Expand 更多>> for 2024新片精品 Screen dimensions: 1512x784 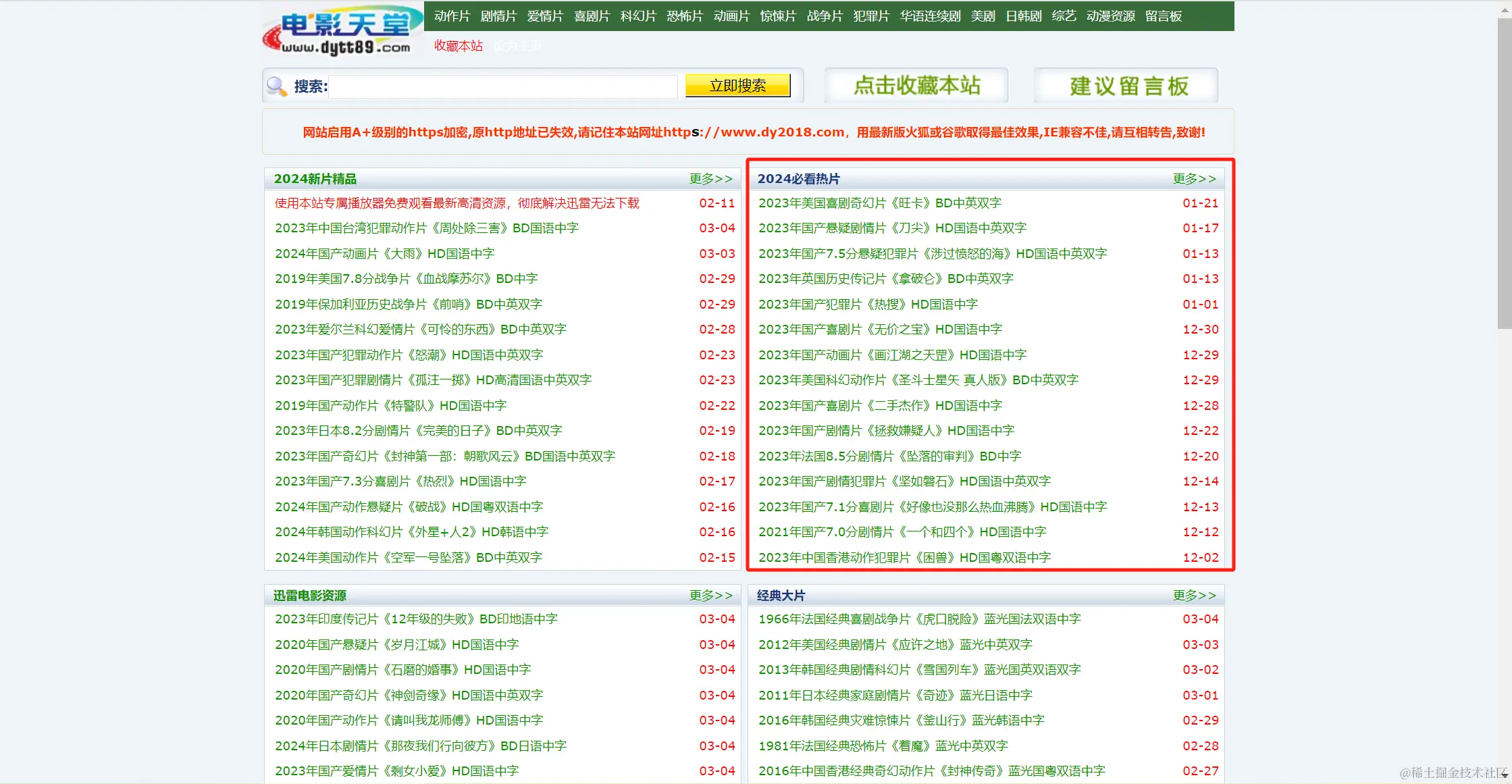pos(710,179)
